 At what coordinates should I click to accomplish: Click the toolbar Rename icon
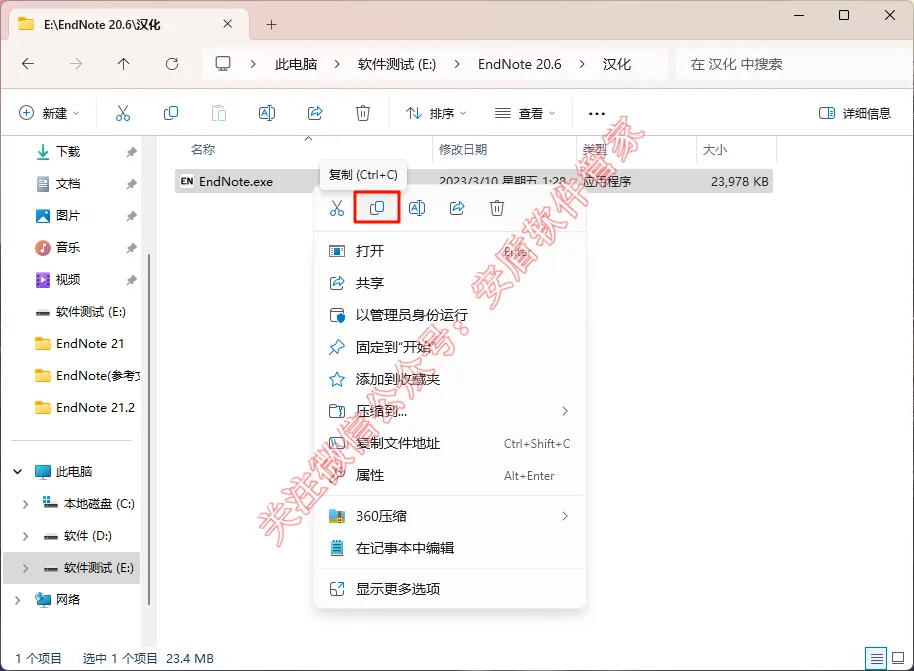point(267,113)
